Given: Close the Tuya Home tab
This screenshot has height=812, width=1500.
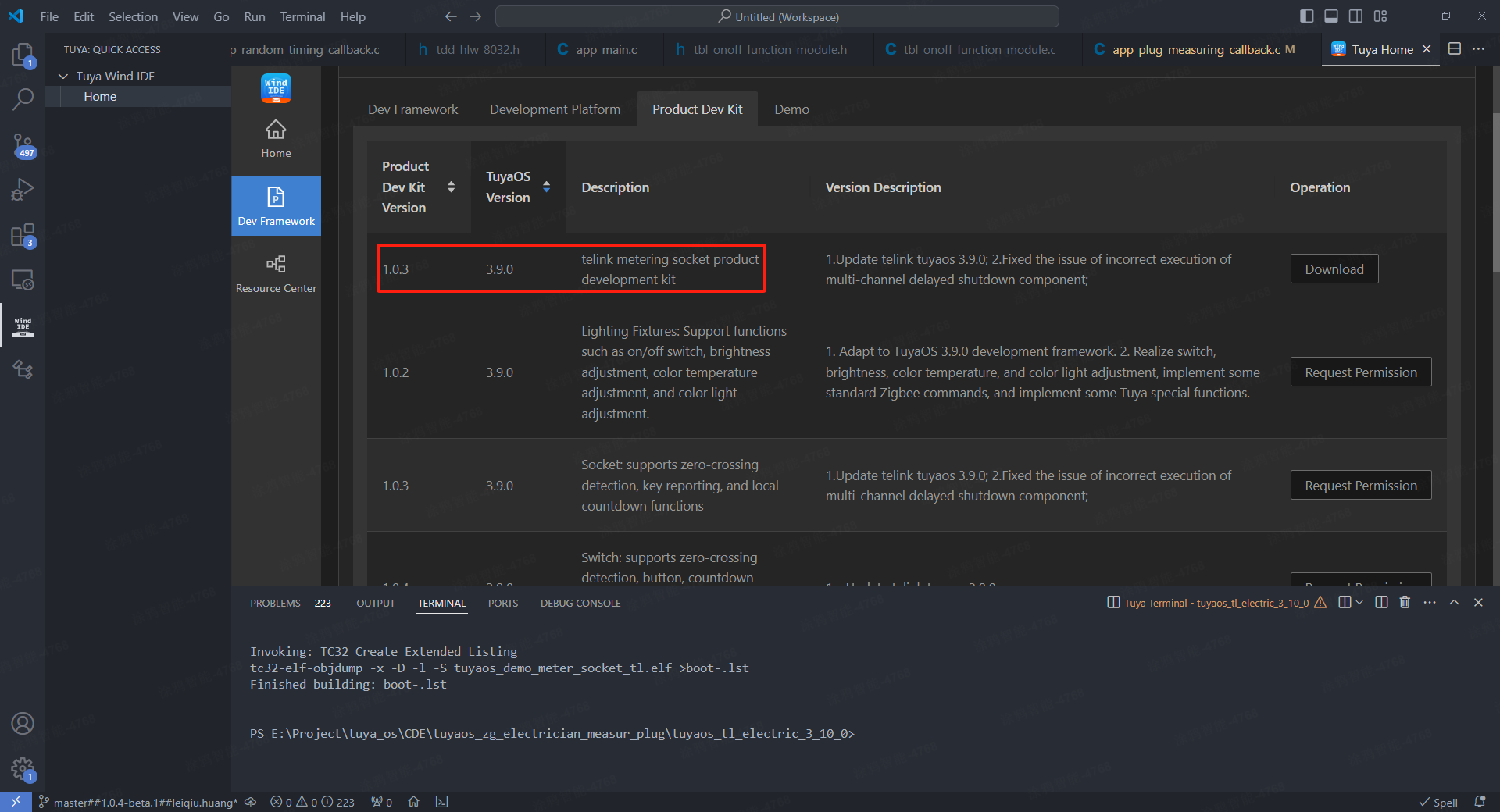Looking at the screenshot, I should (1427, 49).
